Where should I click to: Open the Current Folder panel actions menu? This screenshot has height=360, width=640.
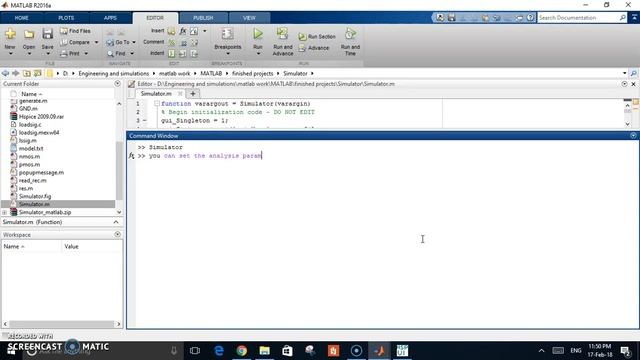(x=118, y=84)
